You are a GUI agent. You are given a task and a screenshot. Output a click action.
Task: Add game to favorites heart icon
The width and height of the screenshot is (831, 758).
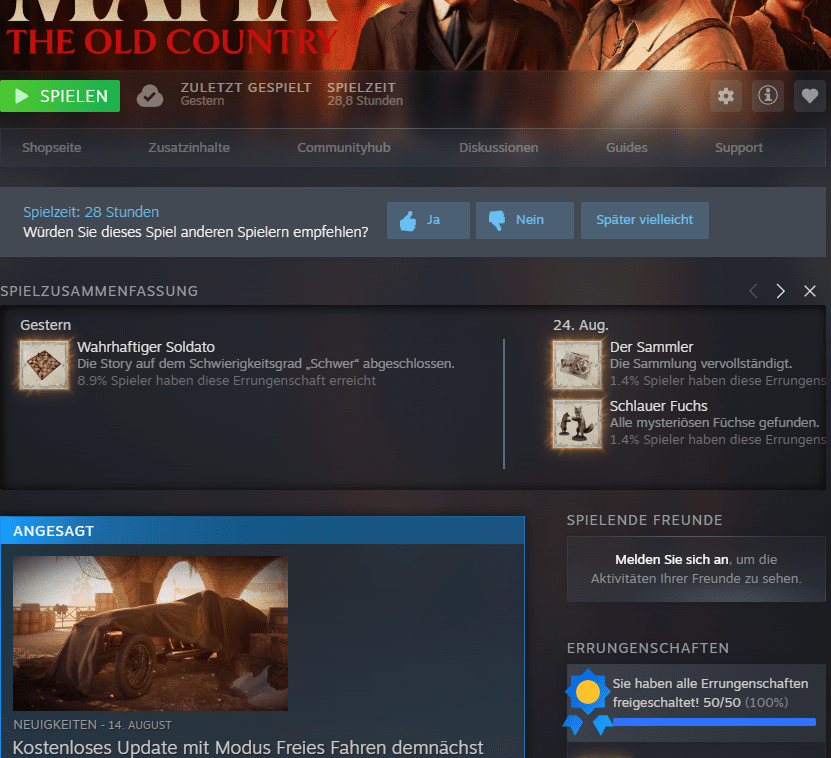tap(809, 96)
